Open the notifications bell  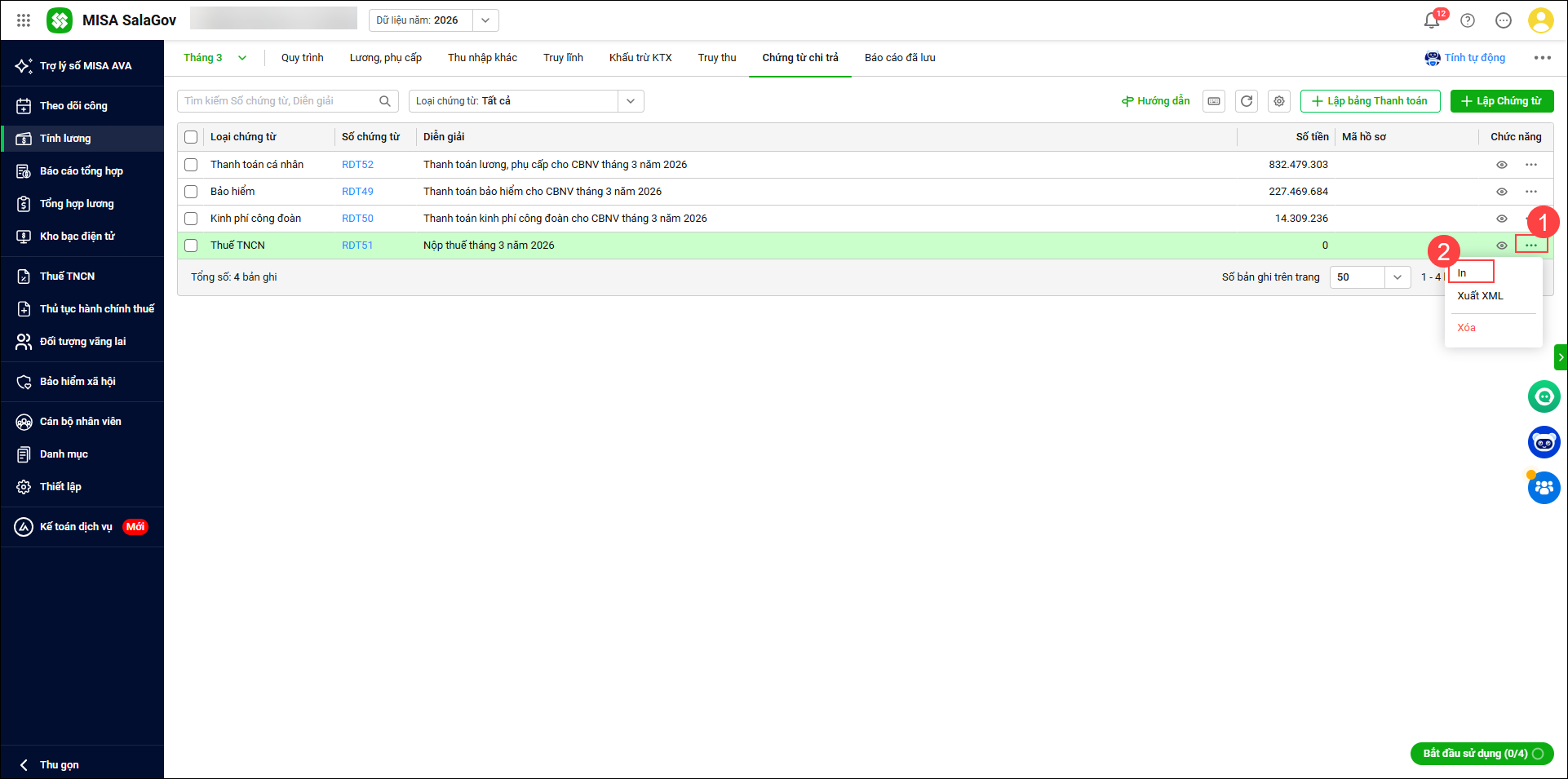1431,20
